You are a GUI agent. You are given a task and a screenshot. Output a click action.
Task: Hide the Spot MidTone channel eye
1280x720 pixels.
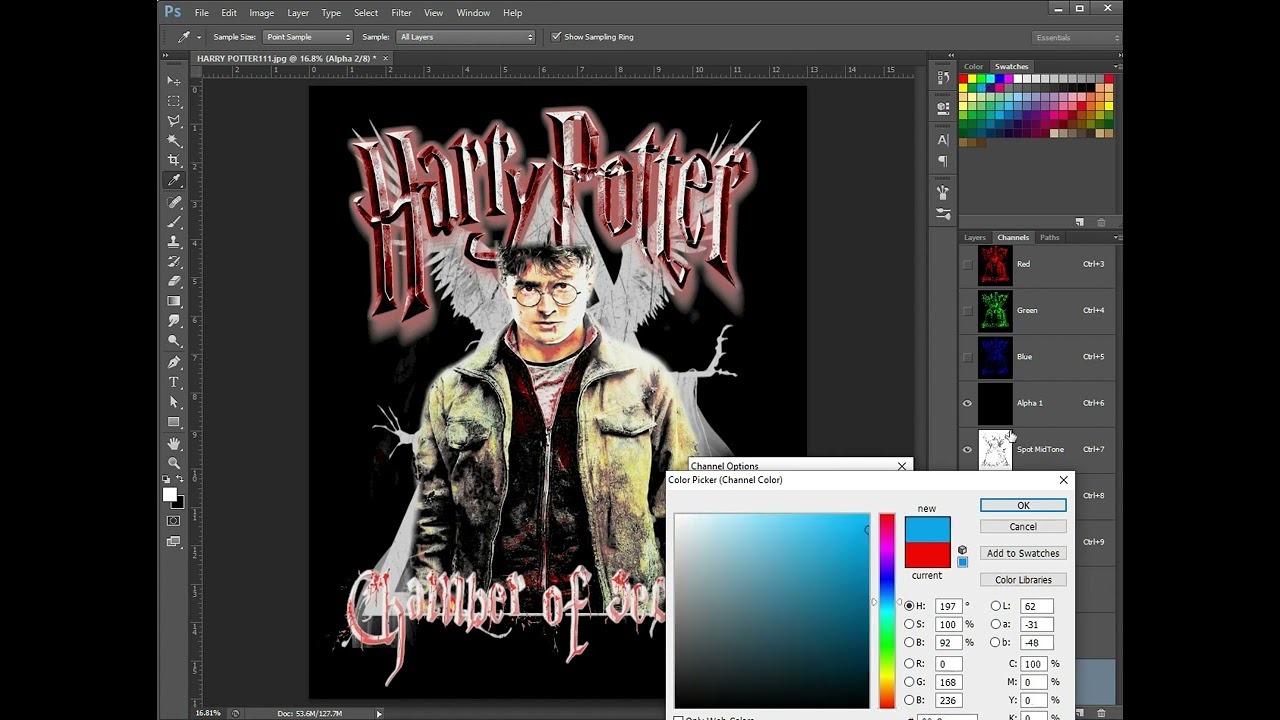coord(967,449)
